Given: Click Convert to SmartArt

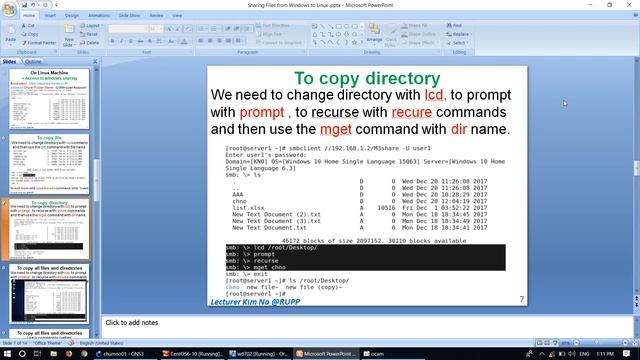Looking at the screenshot, I should 280,42.
